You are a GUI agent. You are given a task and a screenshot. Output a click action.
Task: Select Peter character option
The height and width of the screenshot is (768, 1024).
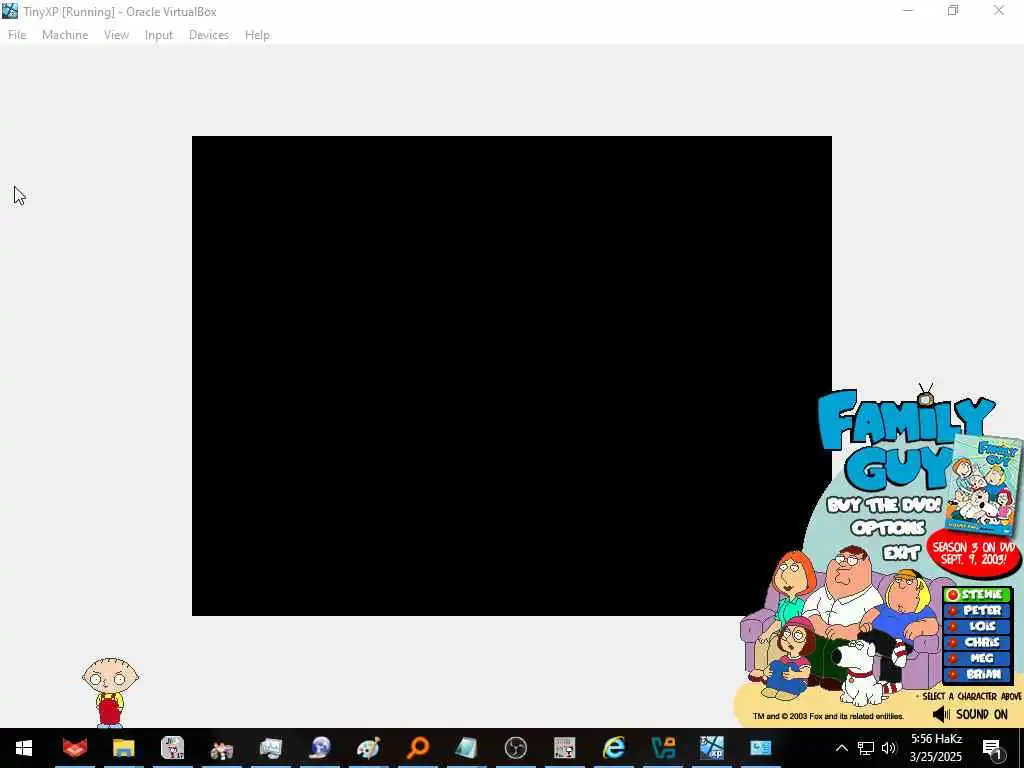pos(978,611)
